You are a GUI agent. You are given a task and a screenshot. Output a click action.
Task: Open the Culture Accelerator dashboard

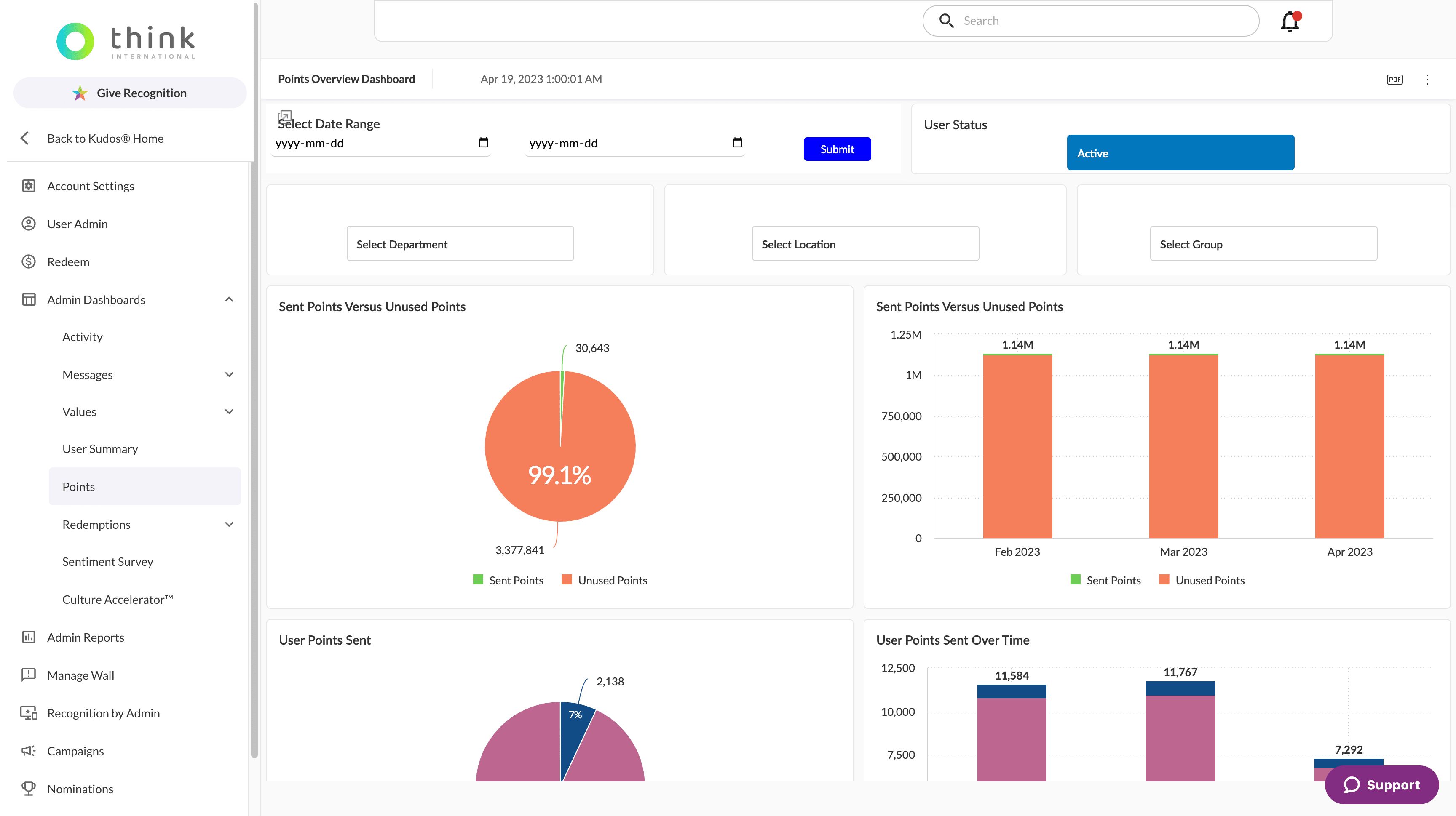coord(118,599)
